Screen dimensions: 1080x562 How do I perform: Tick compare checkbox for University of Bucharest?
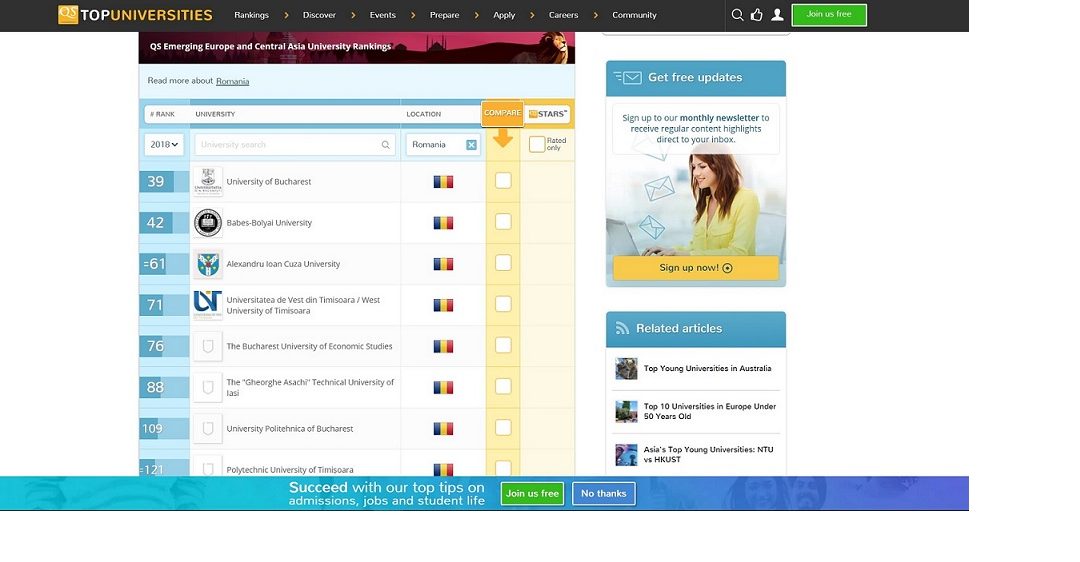(x=503, y=180)
